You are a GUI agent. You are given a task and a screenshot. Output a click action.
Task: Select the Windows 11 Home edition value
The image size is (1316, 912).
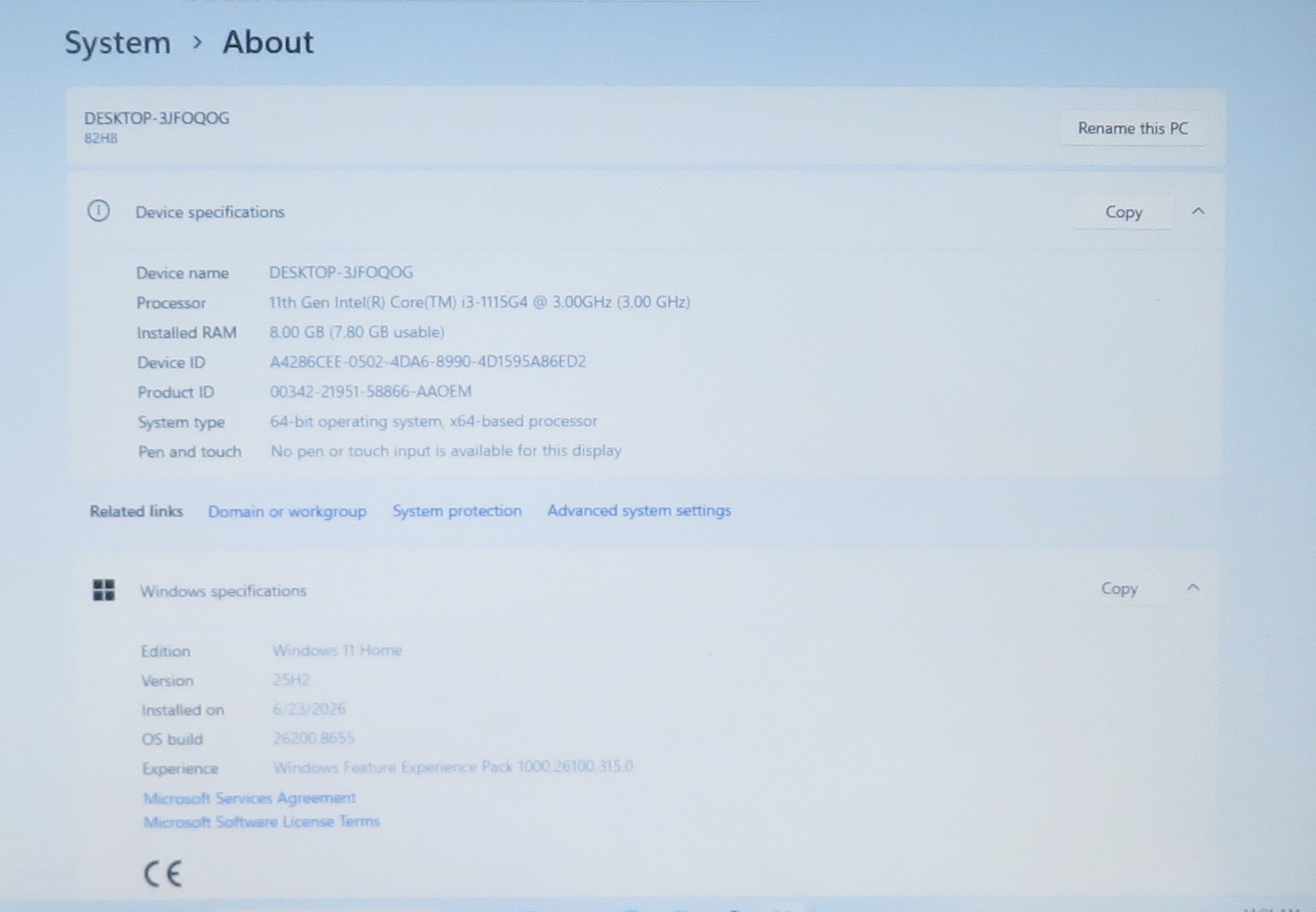337,650
